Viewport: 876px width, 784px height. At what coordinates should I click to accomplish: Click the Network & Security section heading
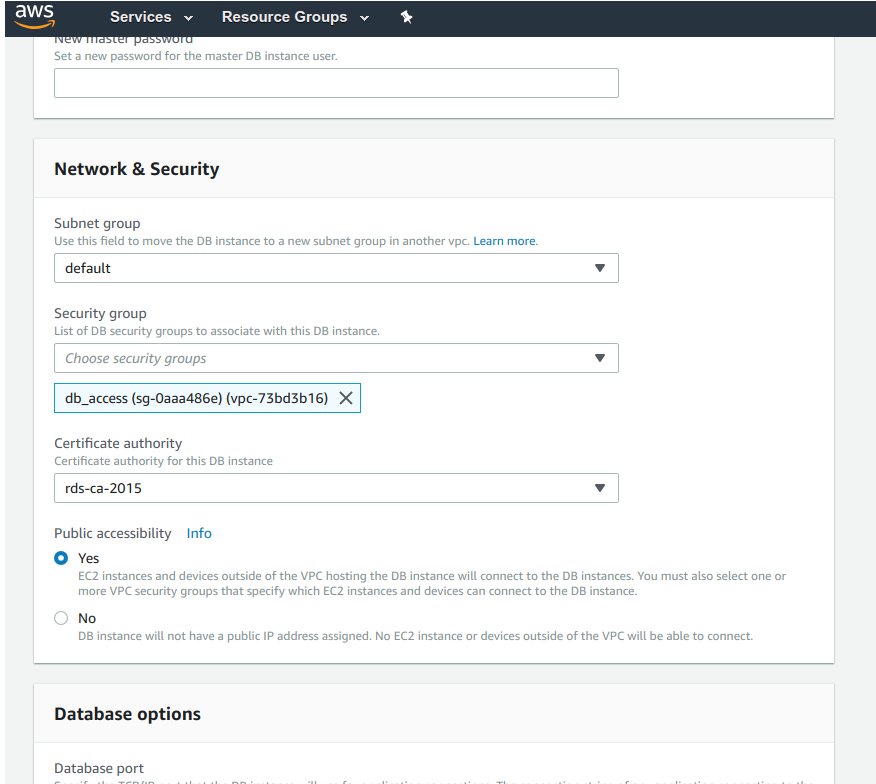pos(136,169)
